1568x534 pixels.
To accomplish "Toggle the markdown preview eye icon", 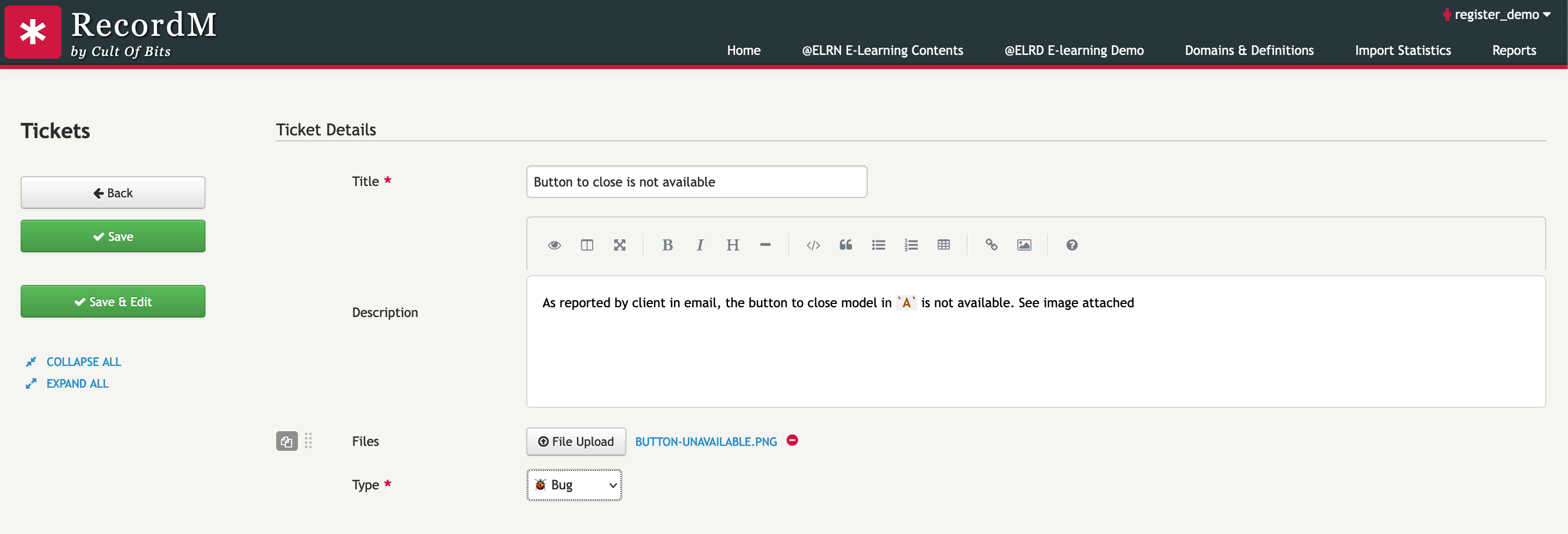I will [x=554, y=245].
